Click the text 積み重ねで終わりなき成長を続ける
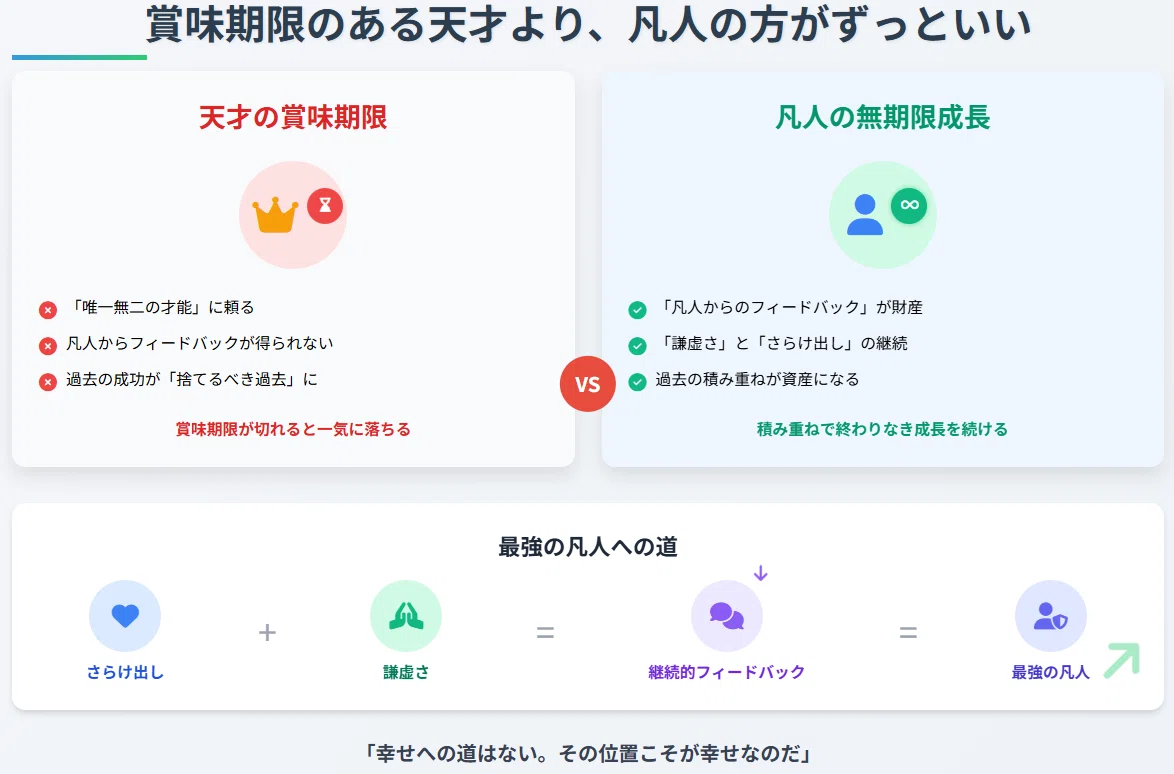1174x774 pixels. [883, 429]
